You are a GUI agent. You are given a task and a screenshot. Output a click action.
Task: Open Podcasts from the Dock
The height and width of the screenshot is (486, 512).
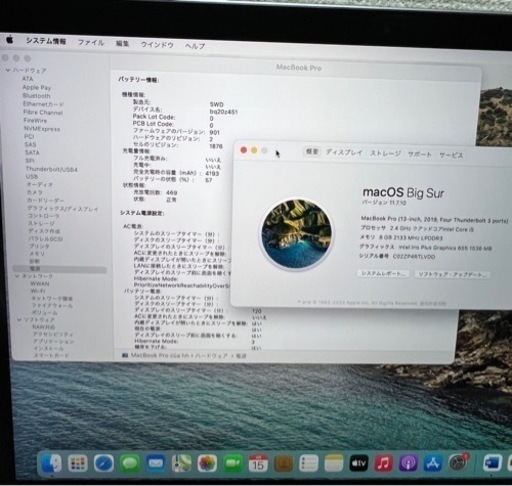click(408, 463)
